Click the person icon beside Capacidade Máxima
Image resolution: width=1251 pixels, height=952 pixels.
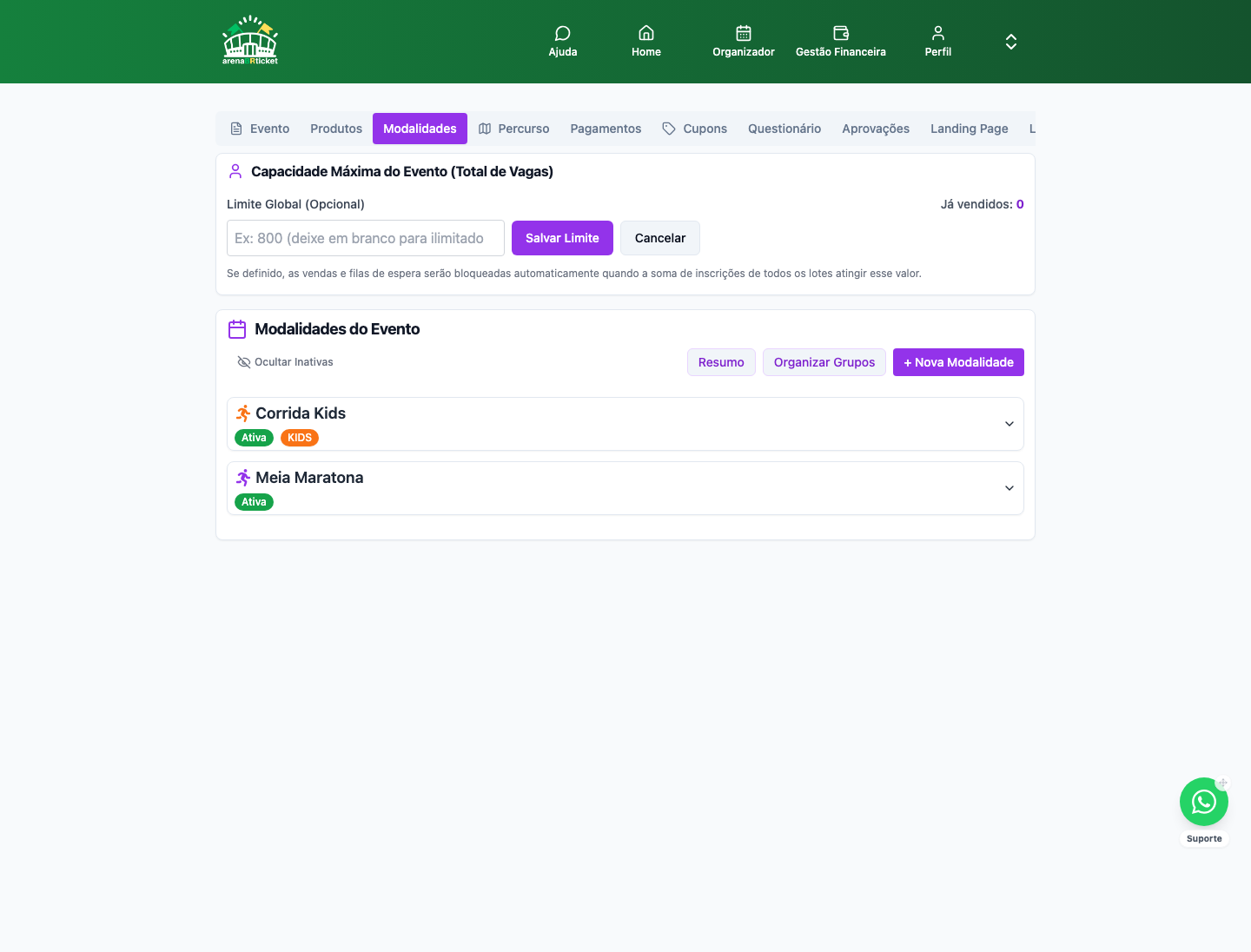click(235, 171)
